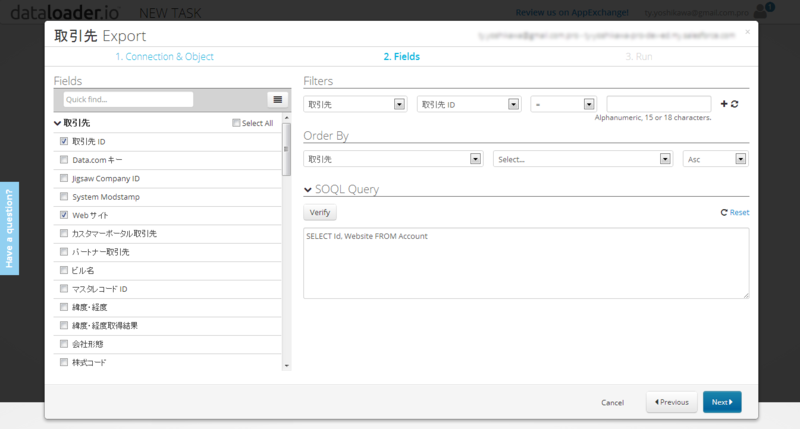Go back with the Previous button
800x429 pixels.
[672, 402]
